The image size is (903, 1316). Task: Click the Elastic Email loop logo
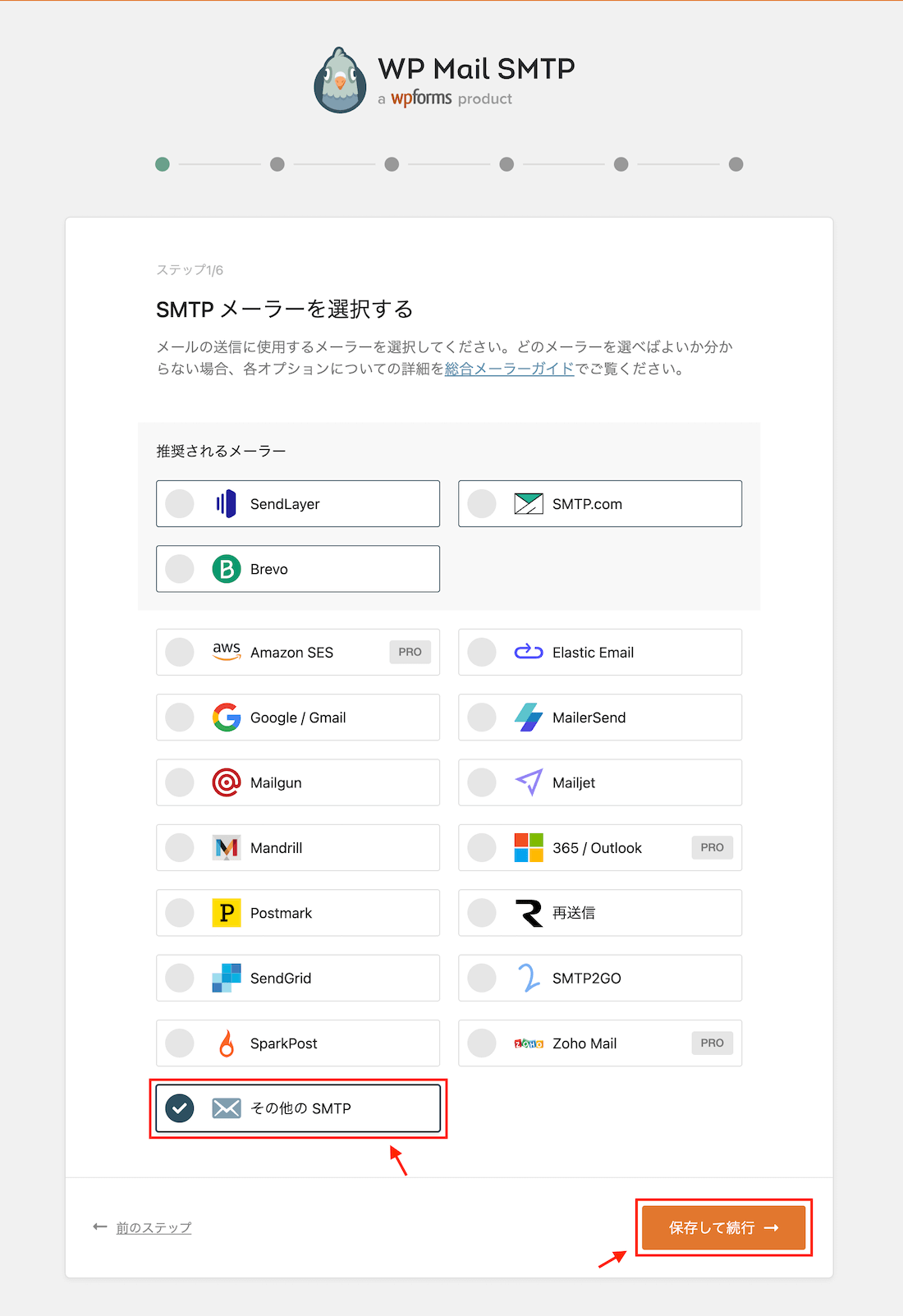tap(529, 652)
